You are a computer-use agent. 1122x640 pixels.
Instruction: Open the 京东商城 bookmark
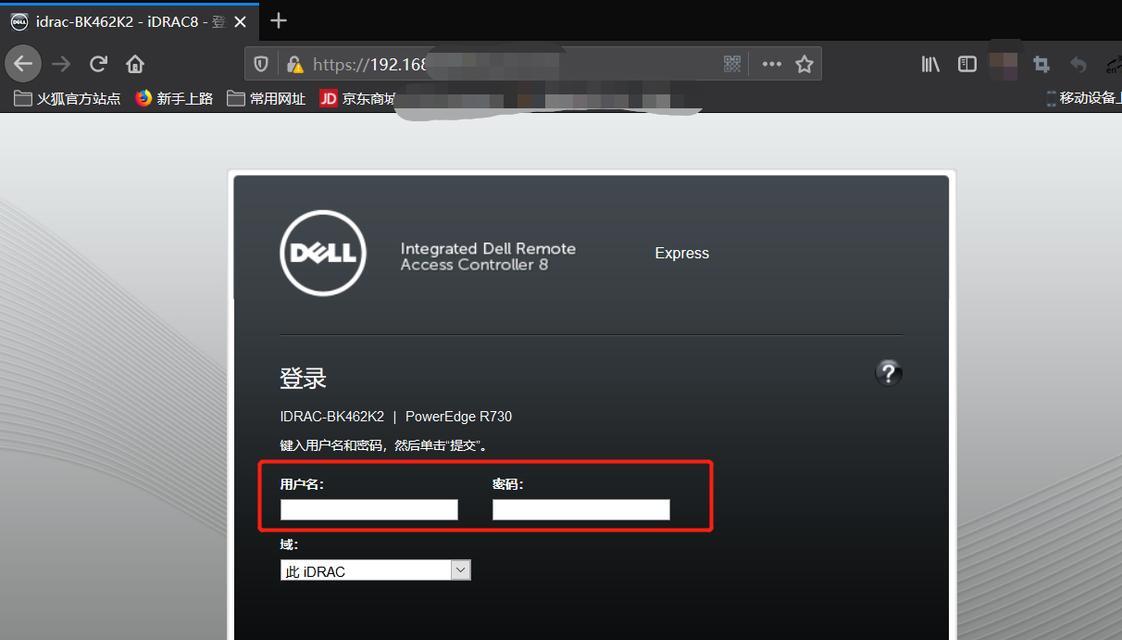point(357,98)
